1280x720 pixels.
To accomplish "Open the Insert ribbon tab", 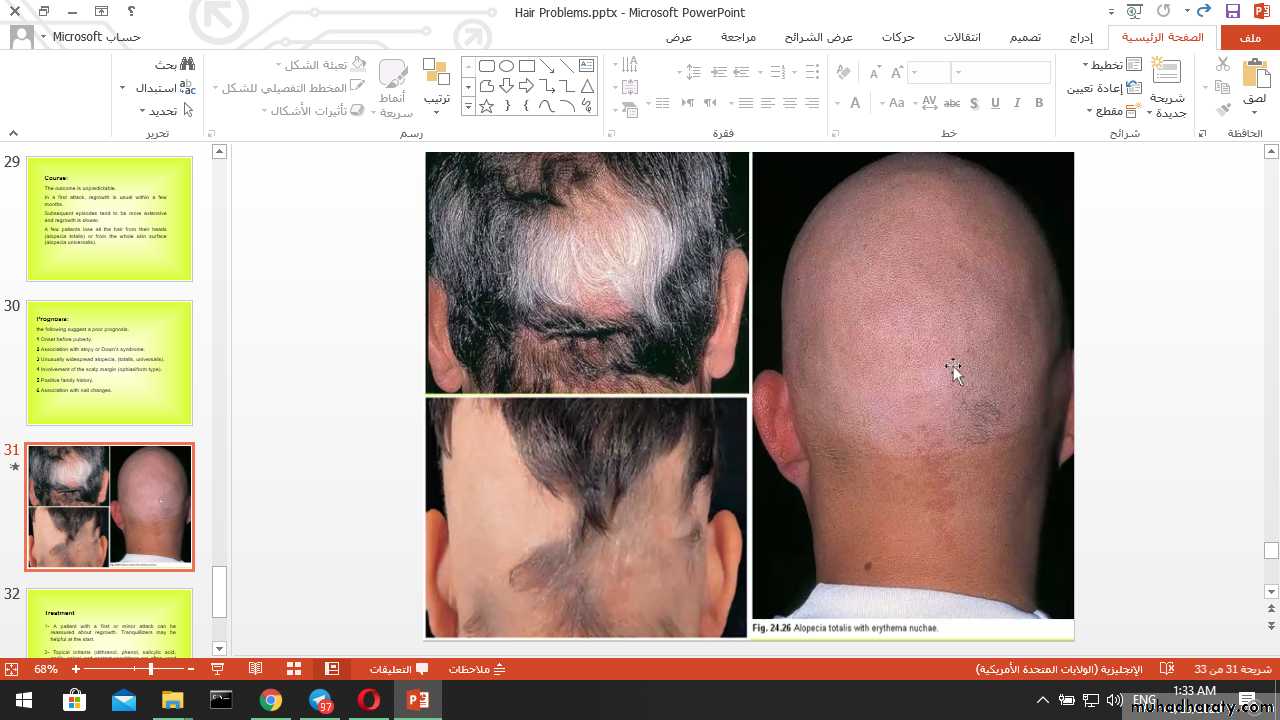I will tap(1081, 37).
